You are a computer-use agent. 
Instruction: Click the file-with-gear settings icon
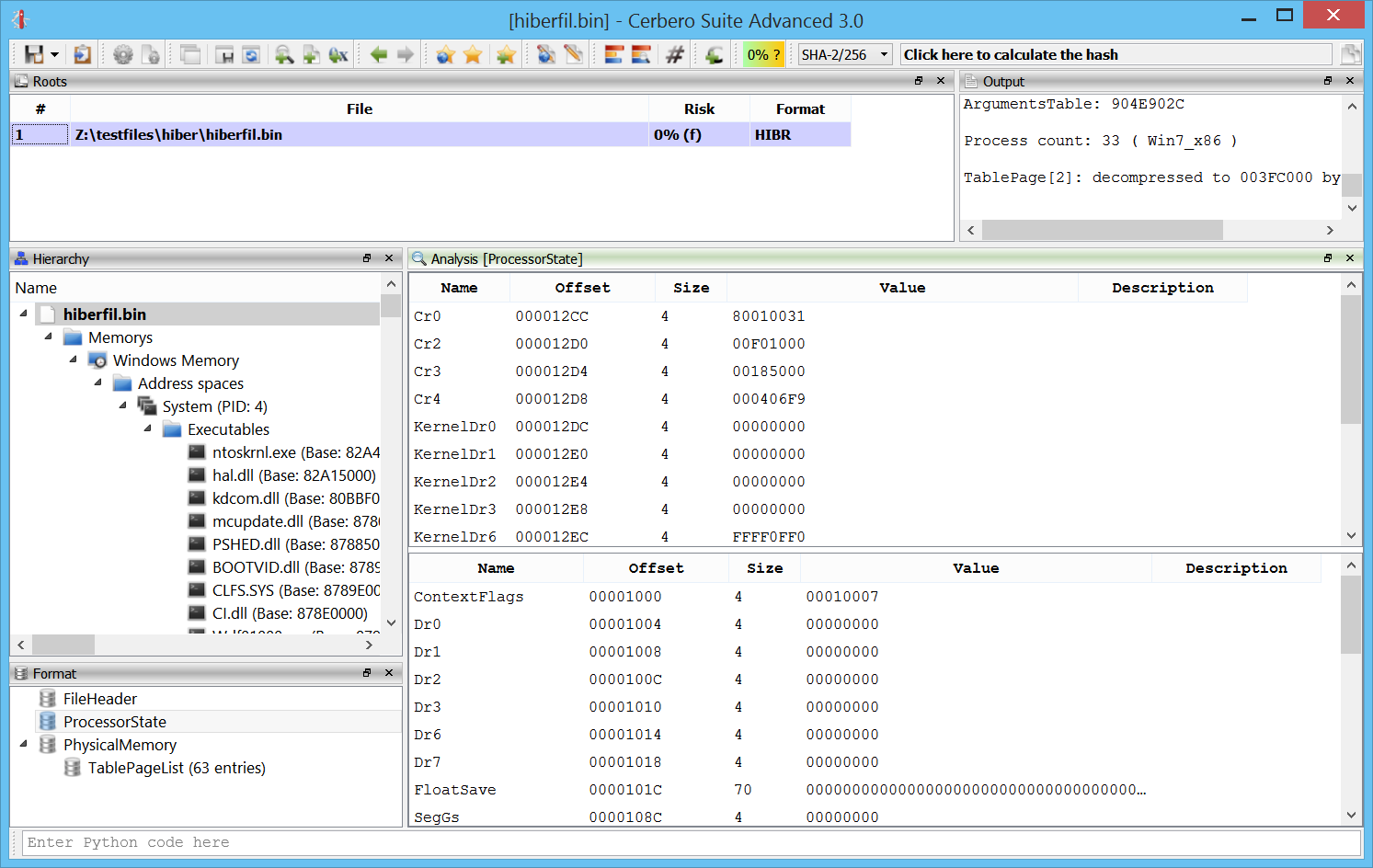point(151,55)
